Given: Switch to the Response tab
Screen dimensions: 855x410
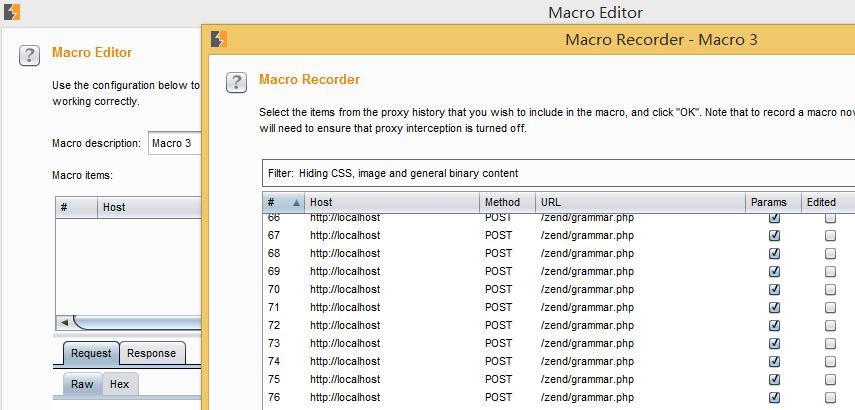Looking at the screenshot, I should point(152,353).
